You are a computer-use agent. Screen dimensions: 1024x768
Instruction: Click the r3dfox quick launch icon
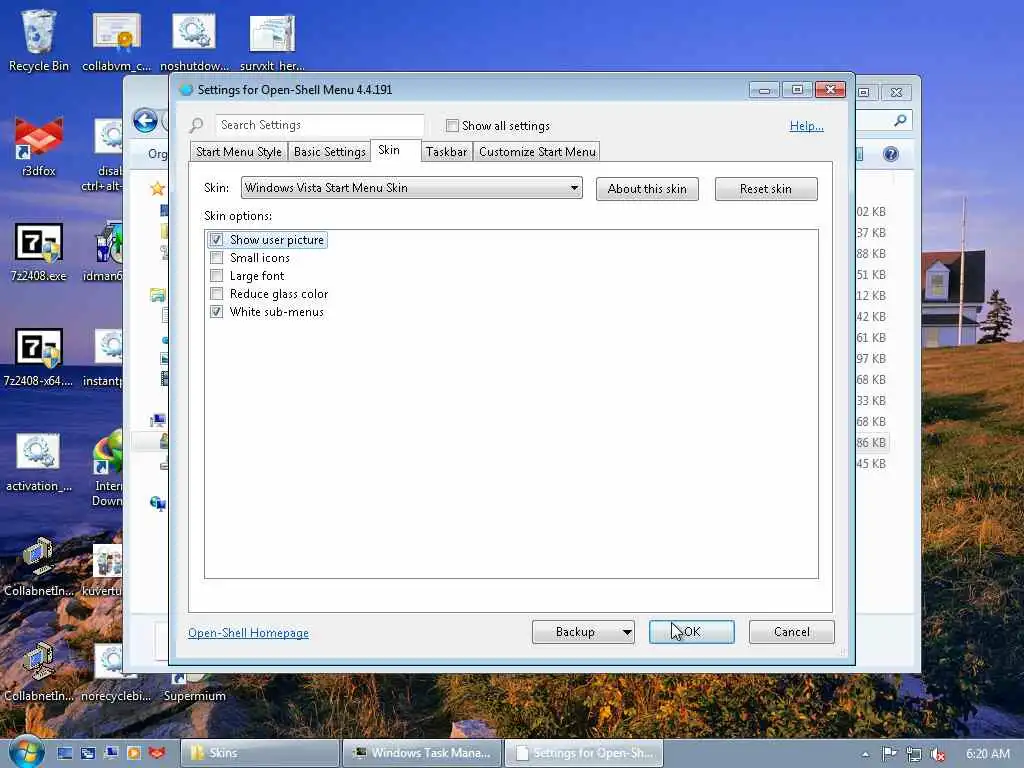[x=157, y=753]
